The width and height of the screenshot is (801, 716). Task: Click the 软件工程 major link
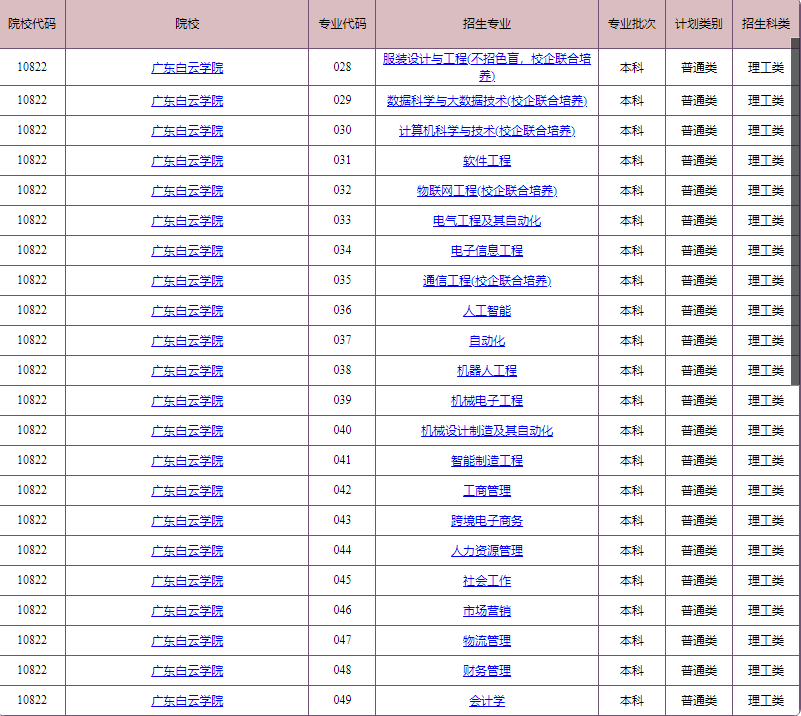(486, 161)
